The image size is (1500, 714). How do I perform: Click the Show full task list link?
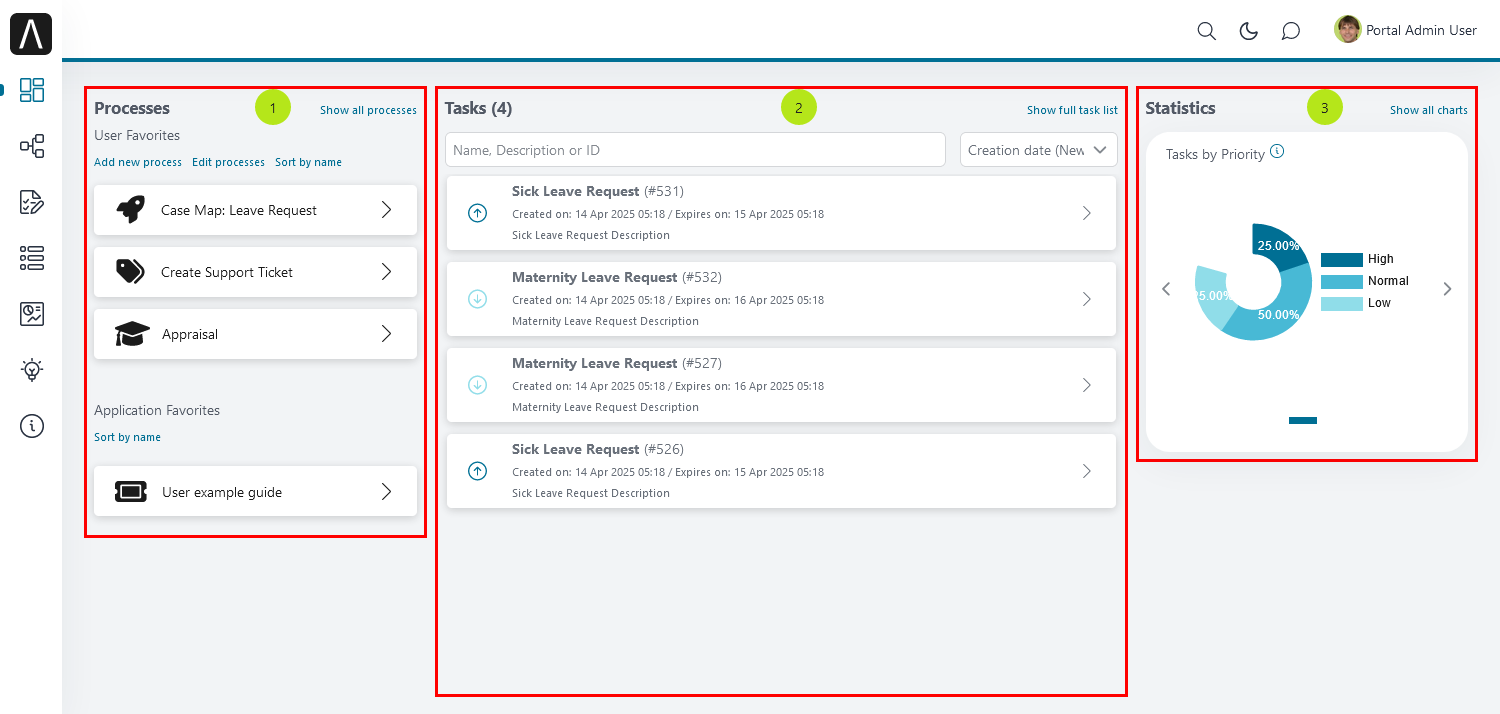pos(1072,110)
